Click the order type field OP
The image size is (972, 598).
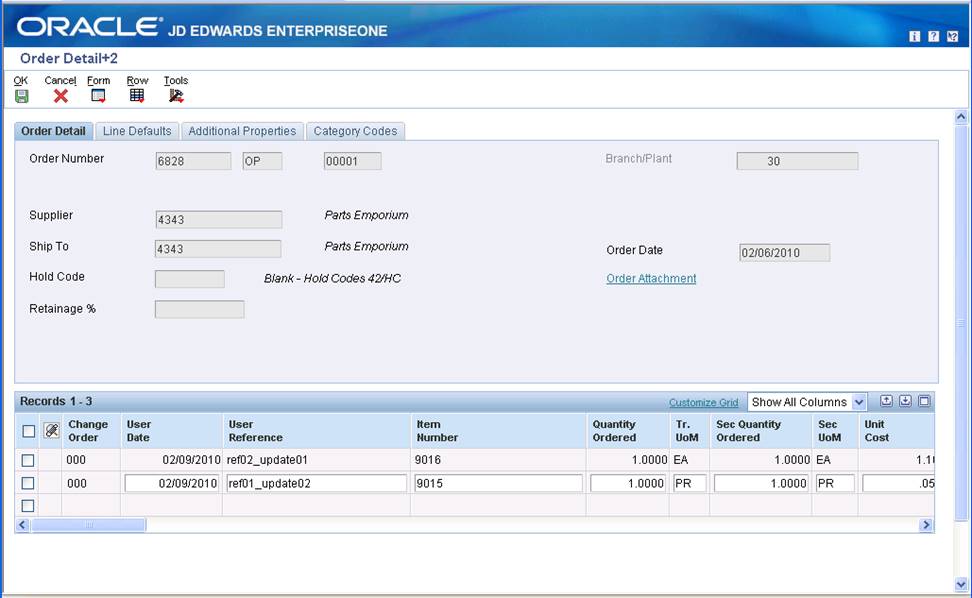tap(262, 161)
